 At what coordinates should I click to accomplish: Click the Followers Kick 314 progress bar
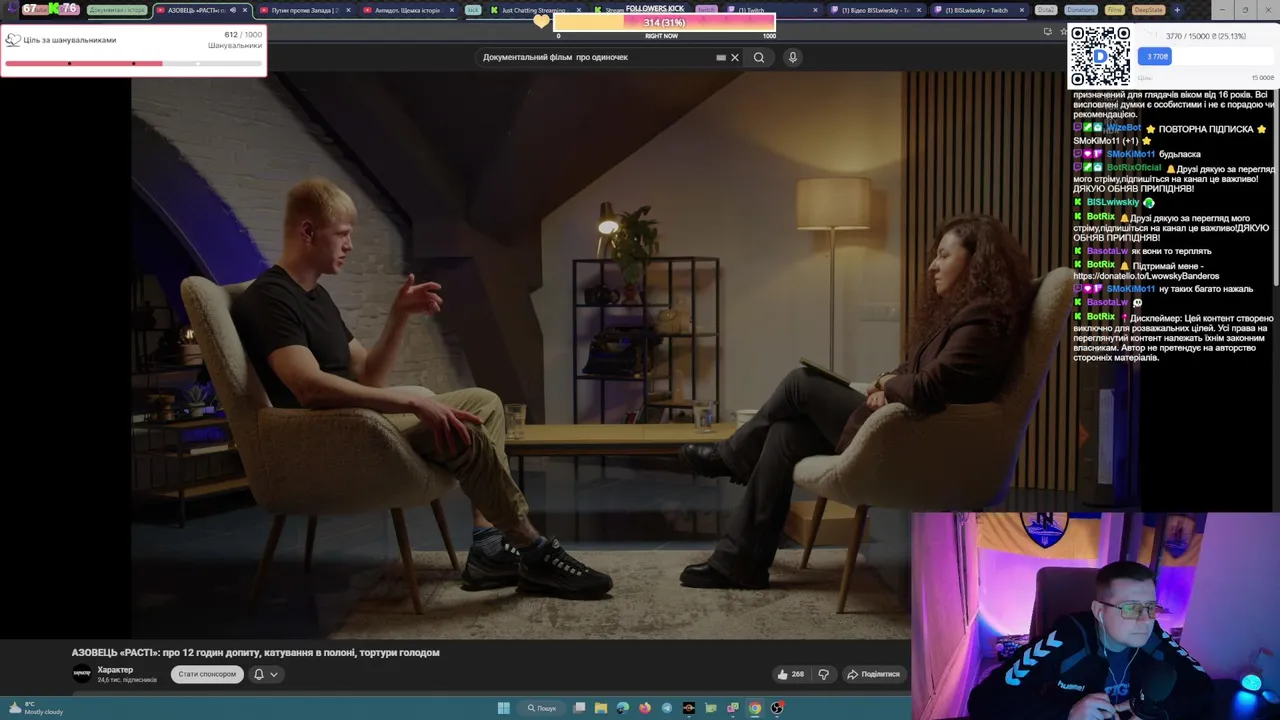point(664,22)
